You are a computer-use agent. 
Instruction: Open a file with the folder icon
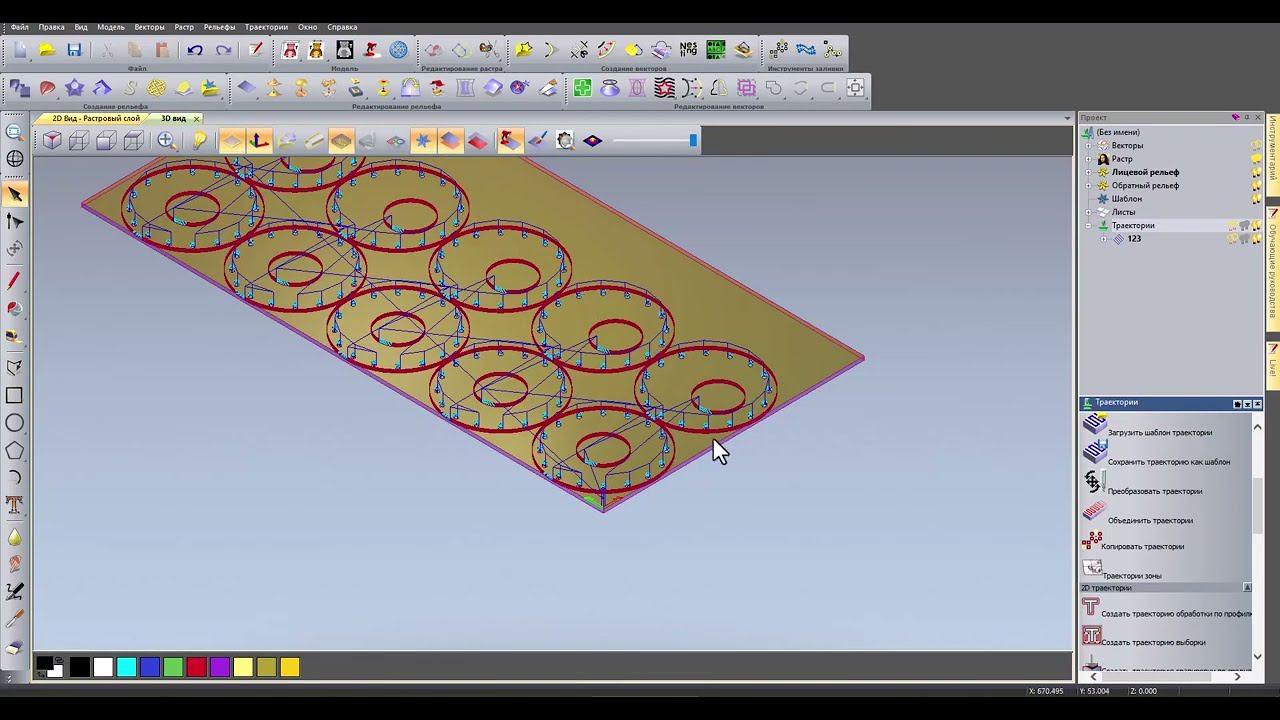coord(46,50)
